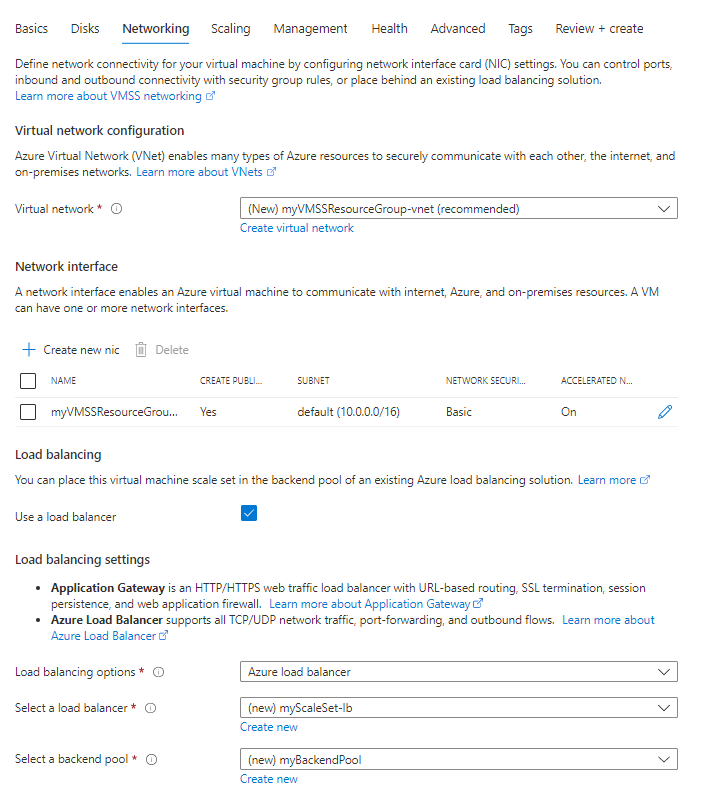
Task: Open the Select a backend pool dropdown
Action: (x=458, y=760)
